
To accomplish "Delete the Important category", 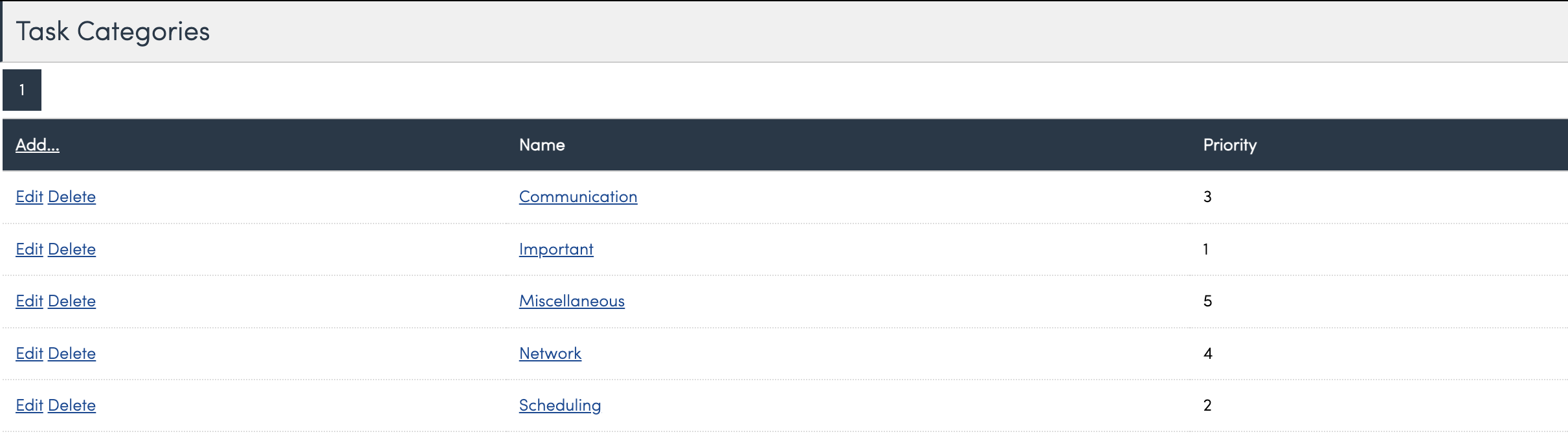I will click(72, 249).
